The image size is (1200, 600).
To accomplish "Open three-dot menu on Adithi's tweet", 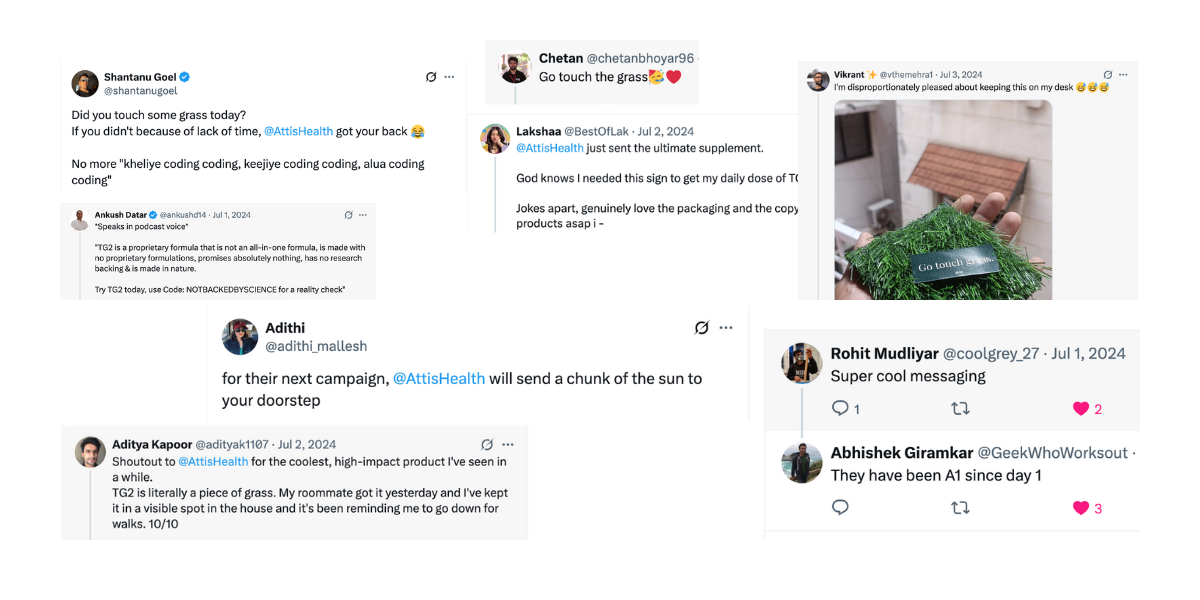I will pos(726,328).
